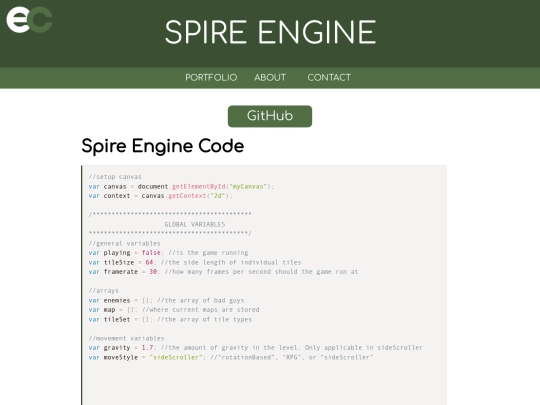This screenshot has width=540, height=405.
Task: Click the var moveStyle sideScroller line
Action: (231, 357)
